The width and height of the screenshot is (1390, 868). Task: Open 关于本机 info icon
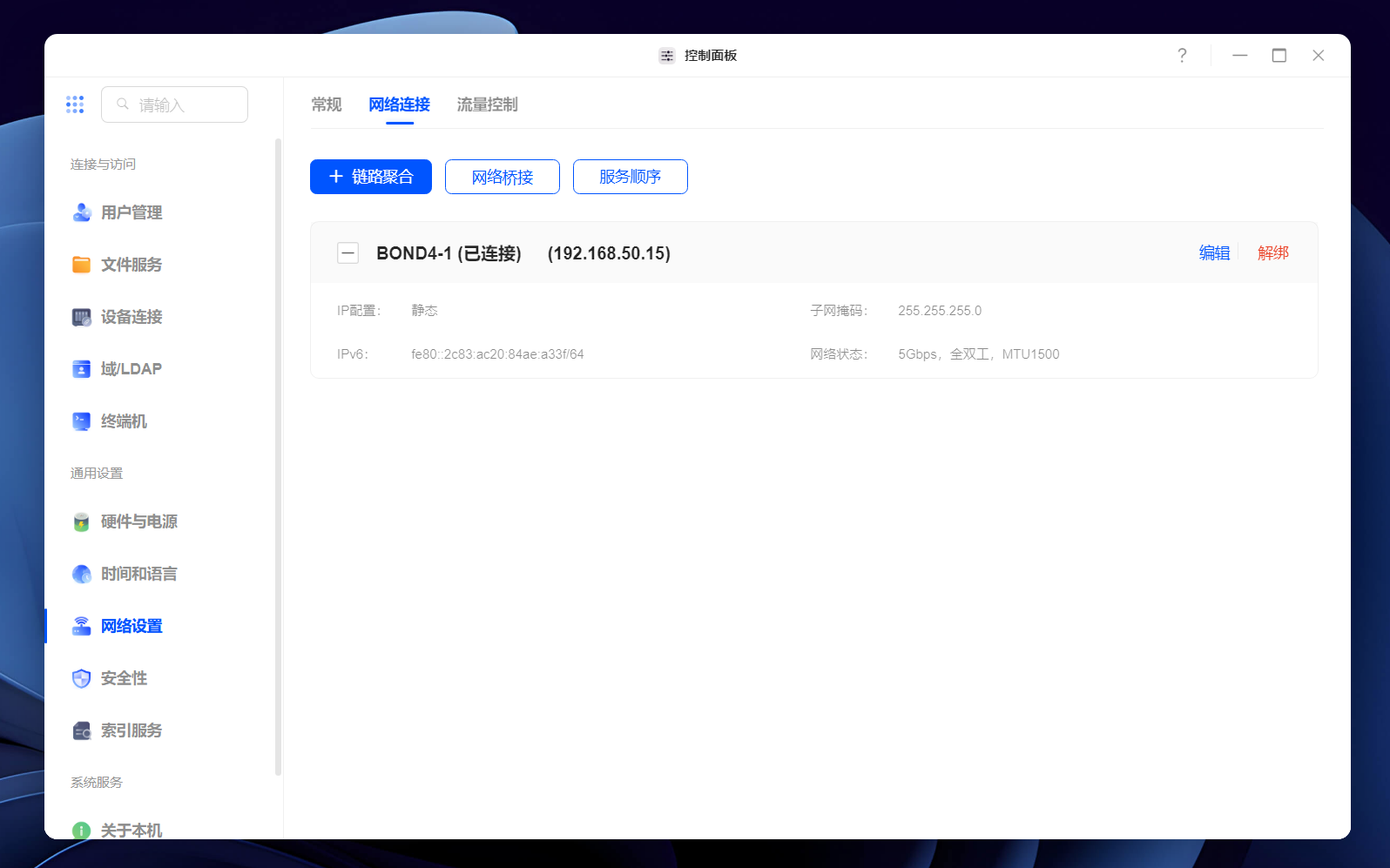pos(82,831)
